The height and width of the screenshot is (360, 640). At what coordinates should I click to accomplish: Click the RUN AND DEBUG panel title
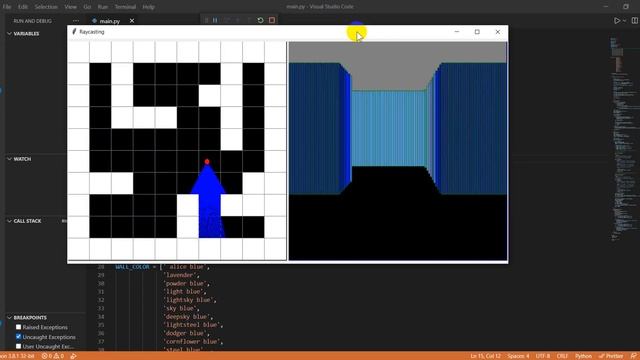click(33, 21)
